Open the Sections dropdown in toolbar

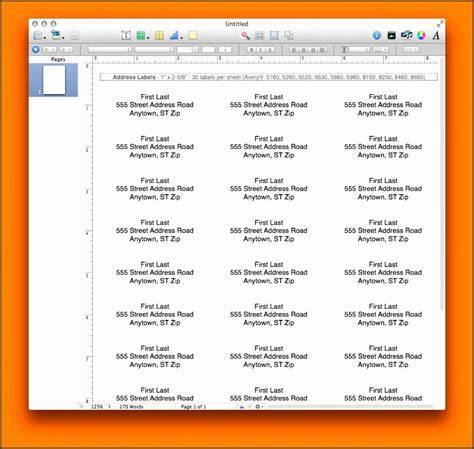click(x=57, y=35)
